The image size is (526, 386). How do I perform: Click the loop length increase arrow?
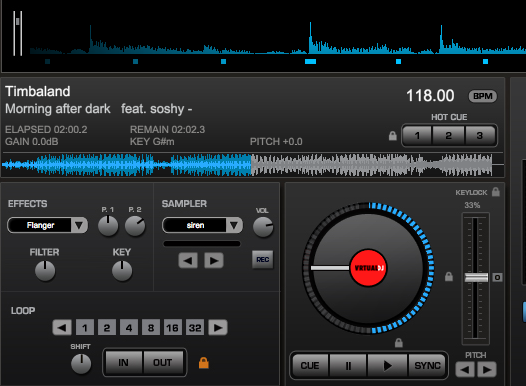coord(218,327)
